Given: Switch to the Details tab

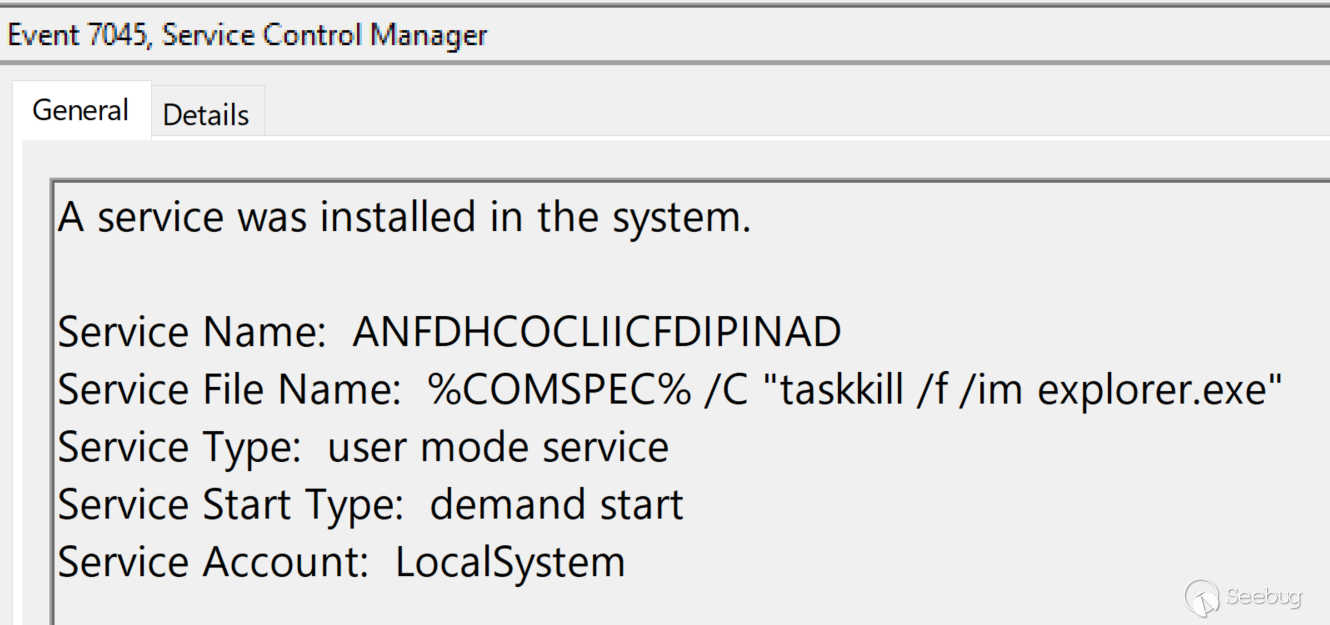Looking at the screenshot, I should [x=205, y=115].
